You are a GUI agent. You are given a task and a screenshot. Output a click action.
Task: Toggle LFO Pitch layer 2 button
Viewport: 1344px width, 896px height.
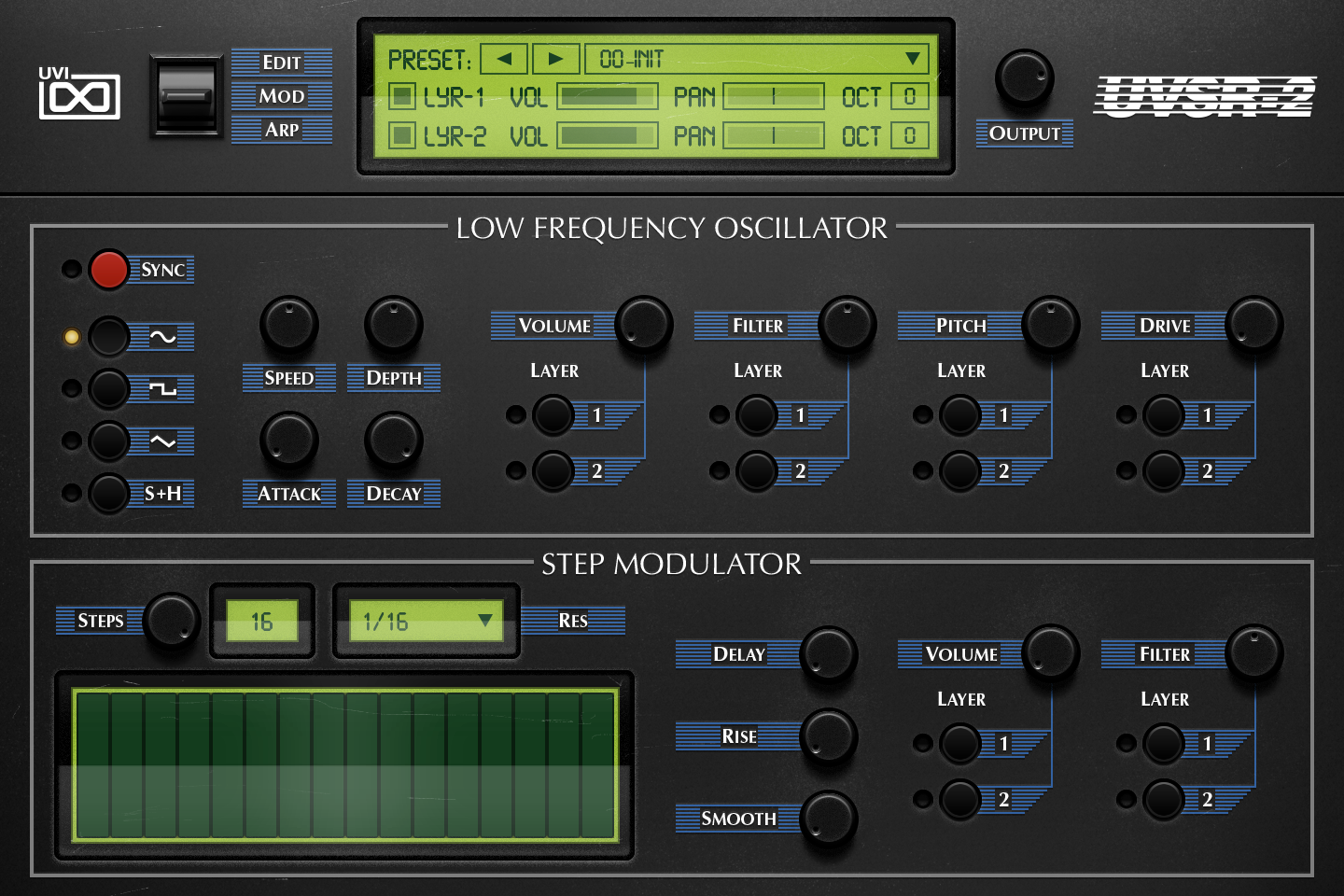coord(959,470)
